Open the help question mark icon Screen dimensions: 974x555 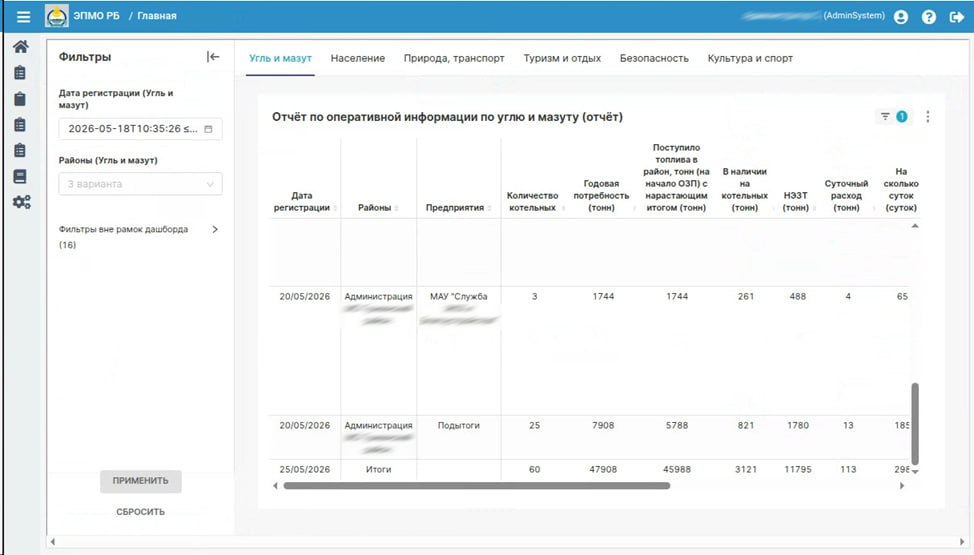[929, 17]
